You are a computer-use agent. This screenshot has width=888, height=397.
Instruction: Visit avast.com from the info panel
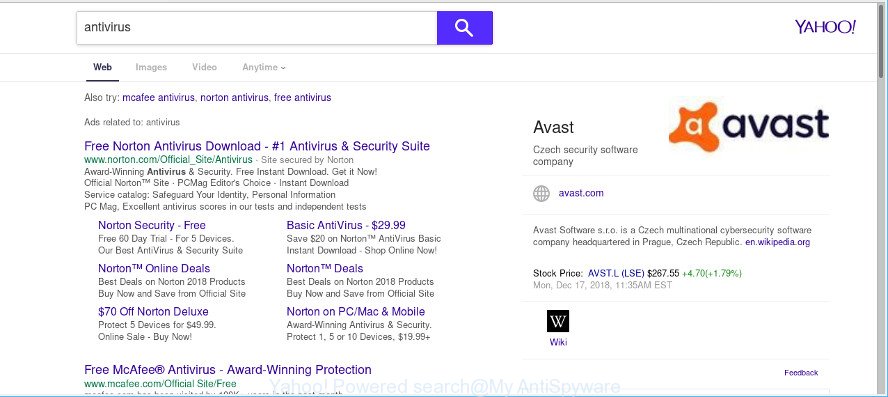581,193
